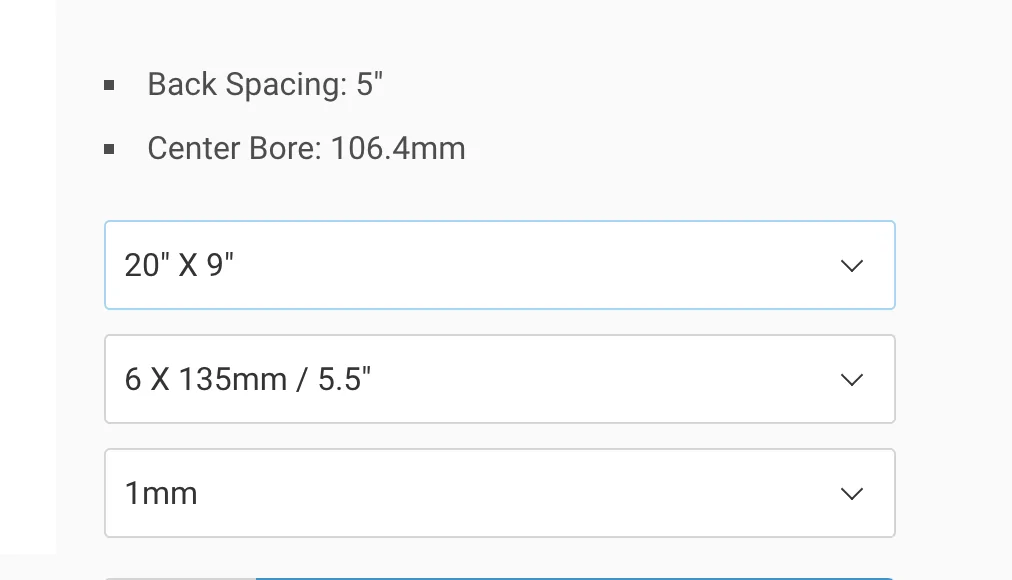The width and height of the screenshot is (1012, 580).
Task: Click the "Back Spacing: 5"" specification line
Action: pos(265,85)
